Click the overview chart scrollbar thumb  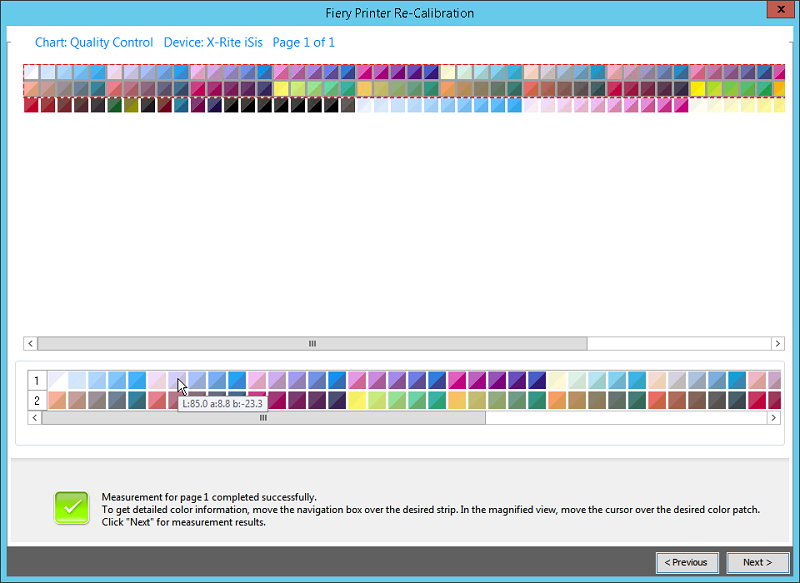pos(312,343)
